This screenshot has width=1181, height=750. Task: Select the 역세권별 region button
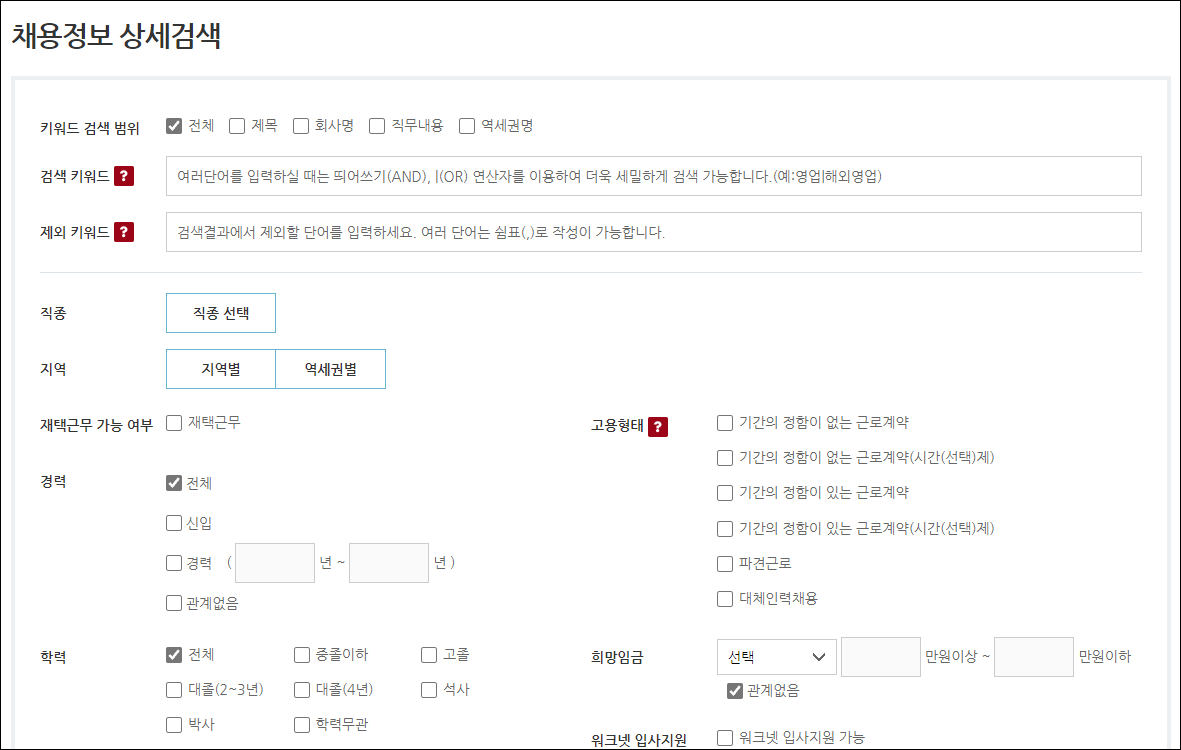(331, 369)
